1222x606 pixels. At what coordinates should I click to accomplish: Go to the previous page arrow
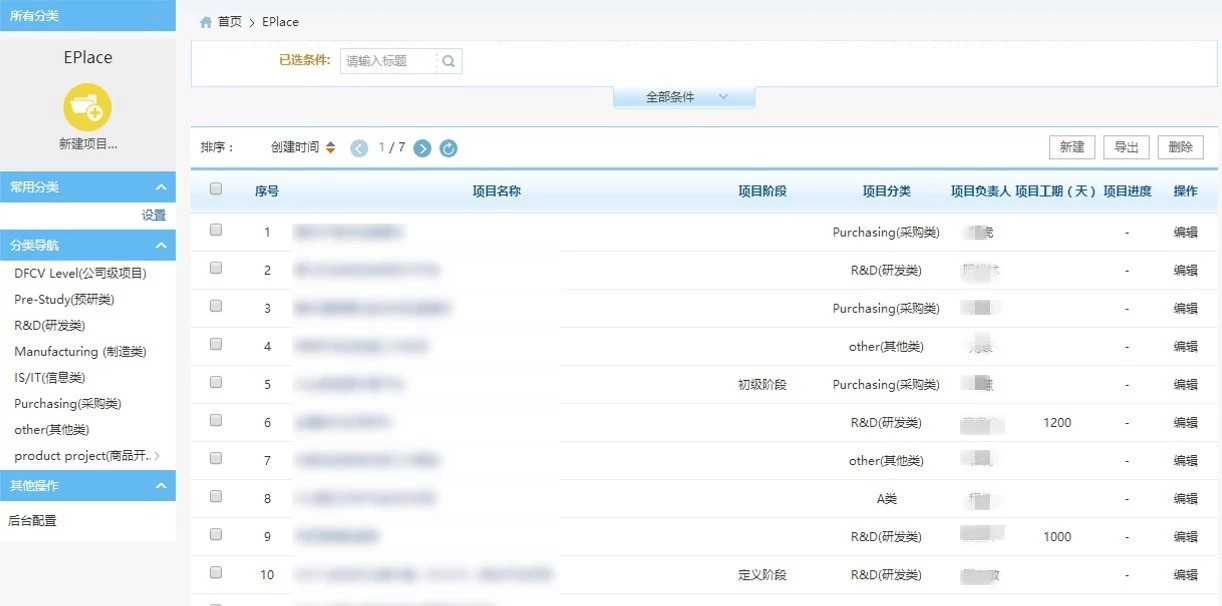pos(359,148)
